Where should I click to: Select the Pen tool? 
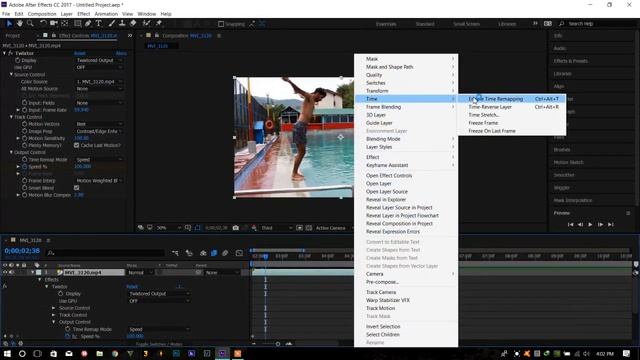tap(88, 24)
